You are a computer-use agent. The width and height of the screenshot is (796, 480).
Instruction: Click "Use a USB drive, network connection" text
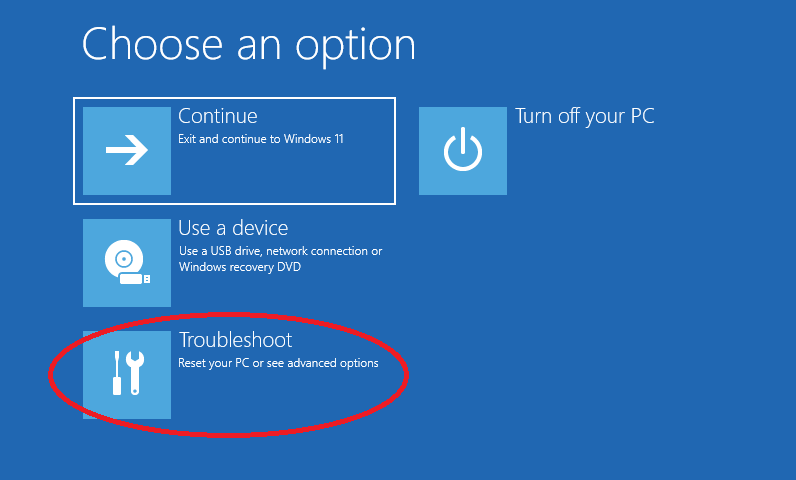(280, 251)
